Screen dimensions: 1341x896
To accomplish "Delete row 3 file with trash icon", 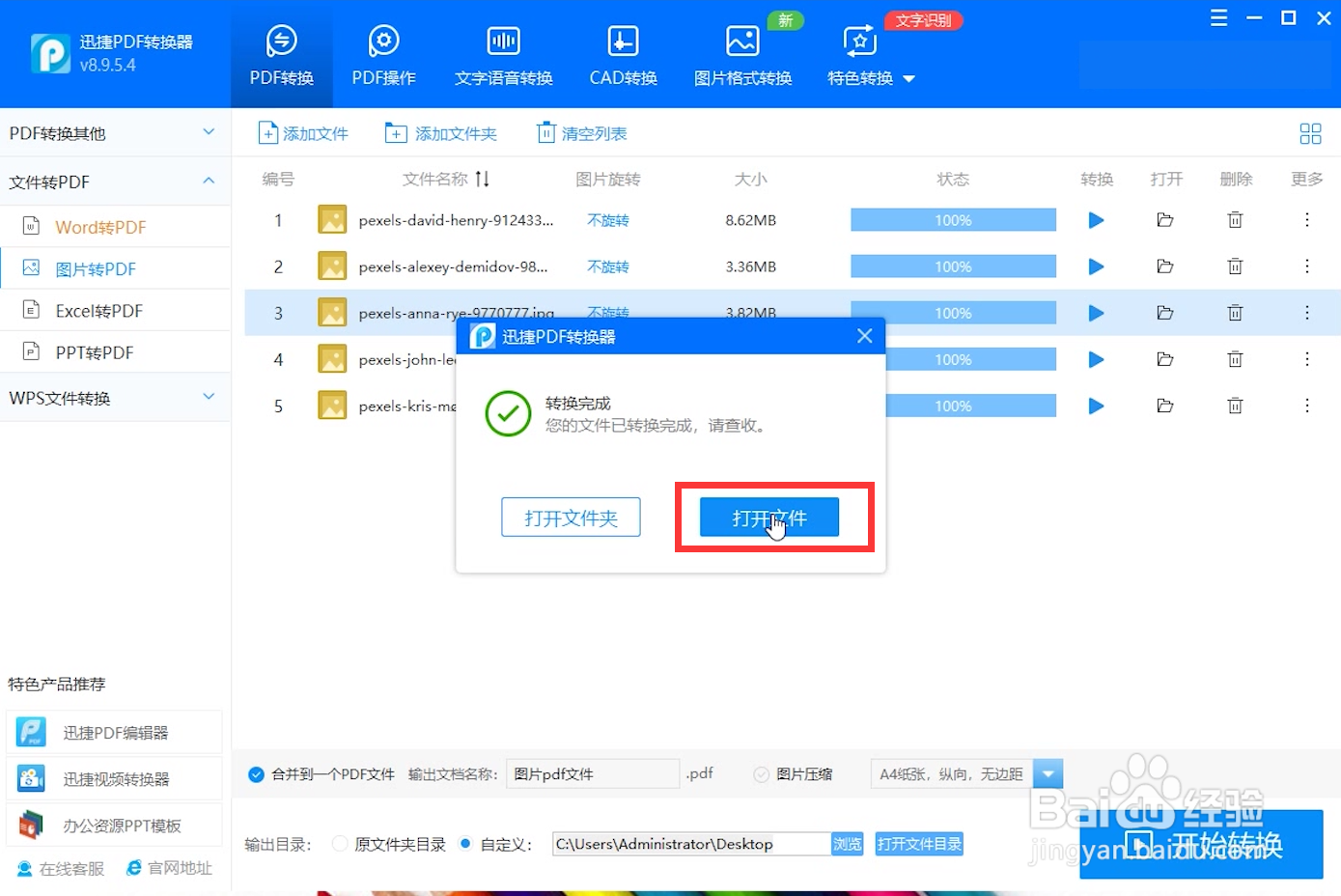I will [1235, 313].
